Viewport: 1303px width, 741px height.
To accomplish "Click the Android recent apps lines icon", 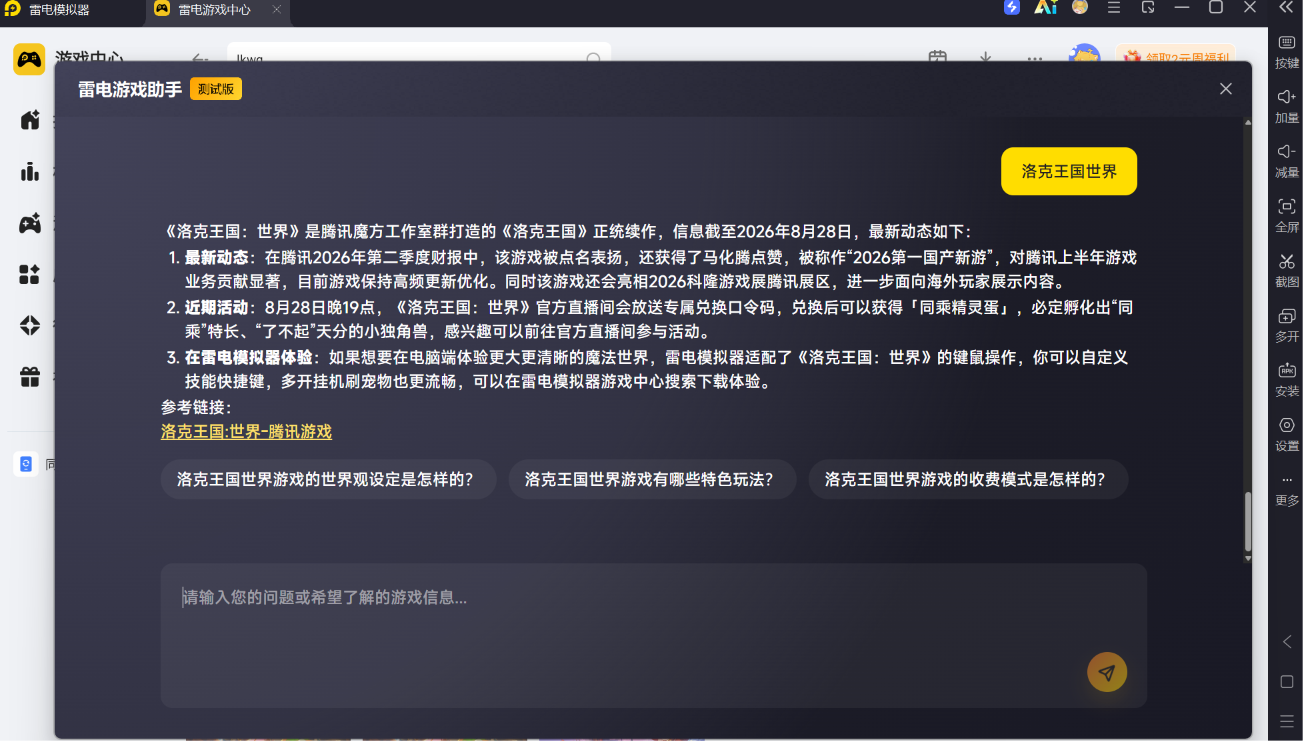I will 1287,721.
